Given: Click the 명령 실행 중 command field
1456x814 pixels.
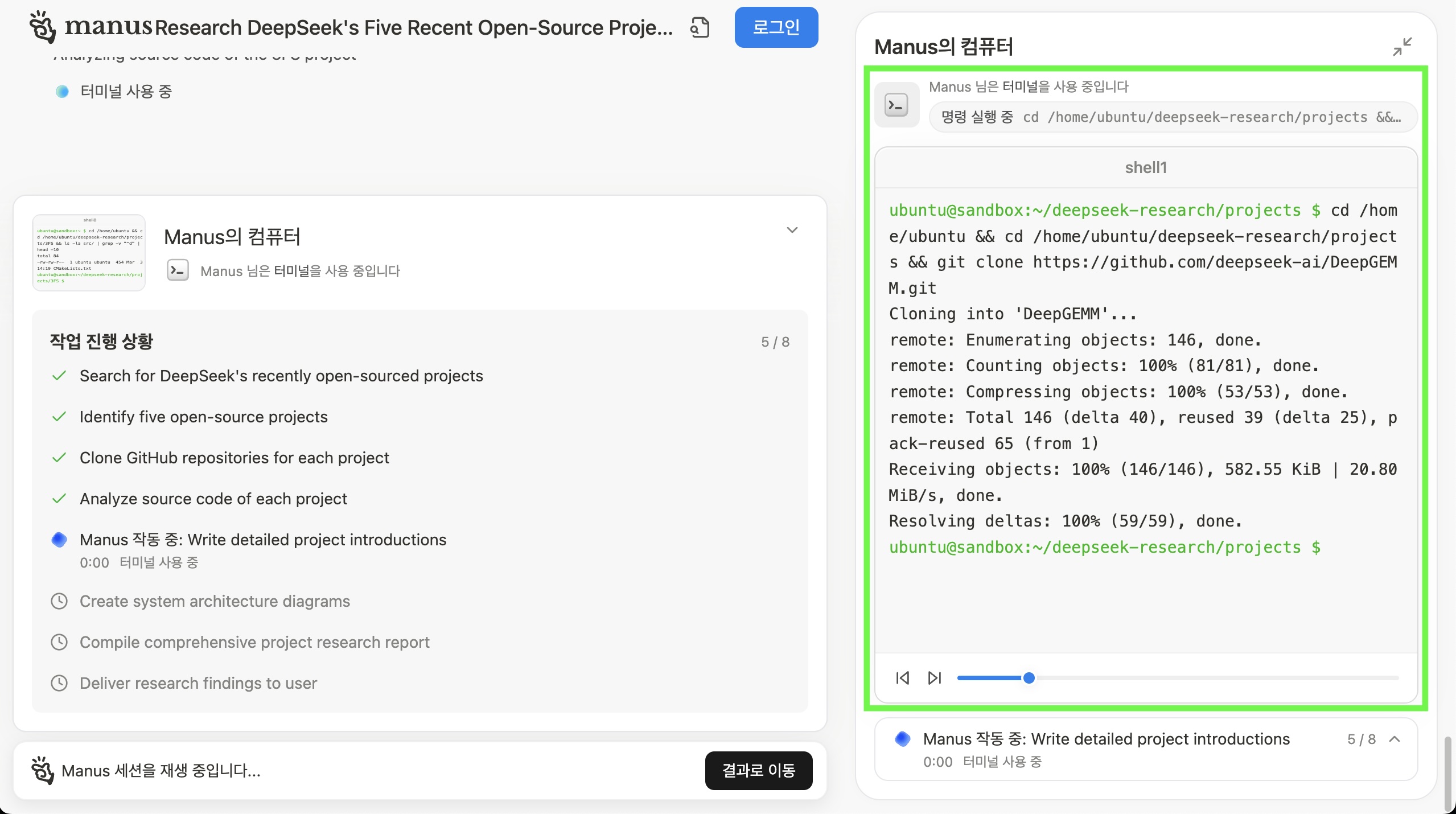Looking at the screenshot, I should click(x=1173, y=117).
